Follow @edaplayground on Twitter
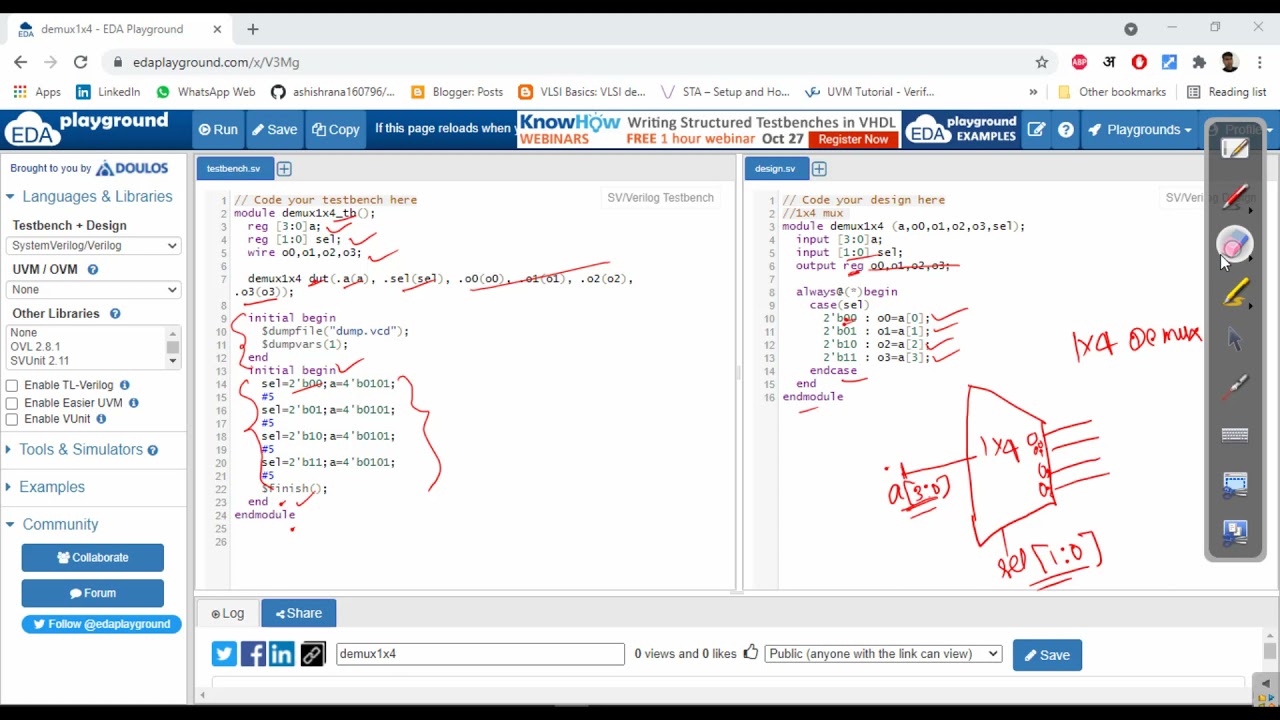Screen dimensions: 1280x720 pos(101,624)
